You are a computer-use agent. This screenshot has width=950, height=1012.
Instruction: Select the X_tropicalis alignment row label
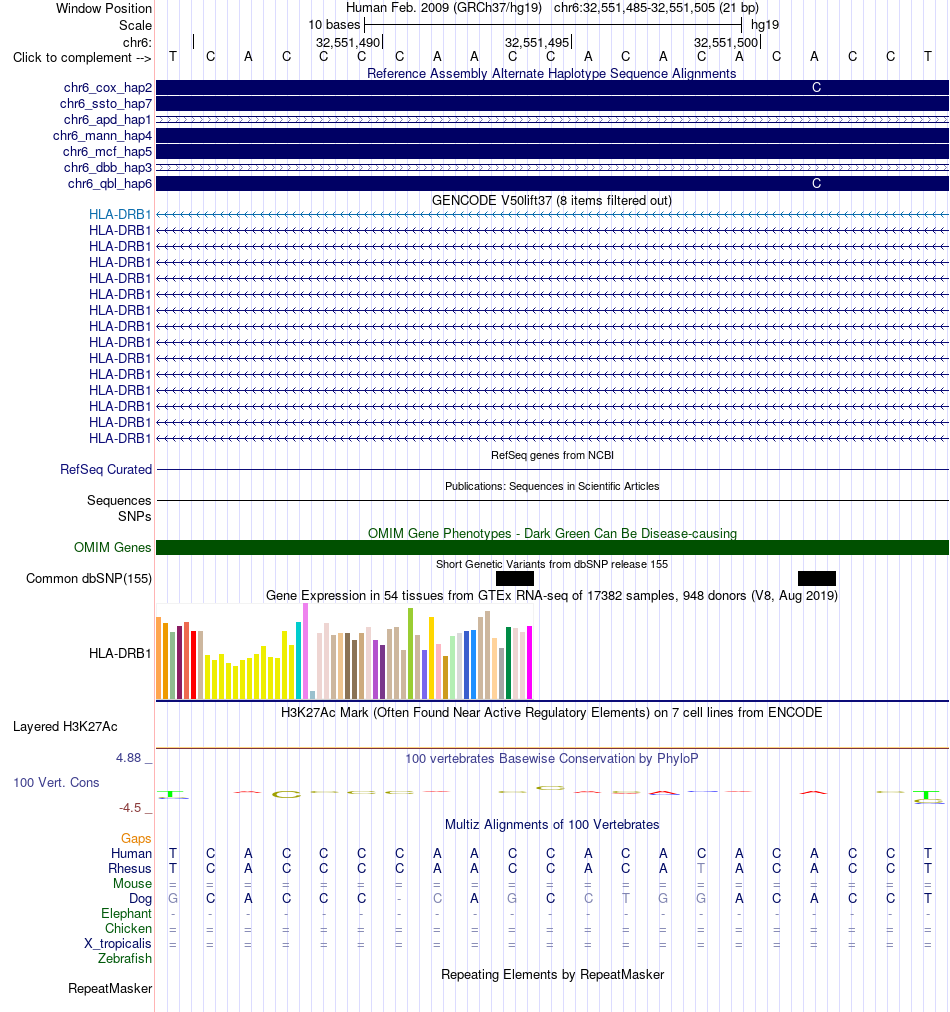118,944
